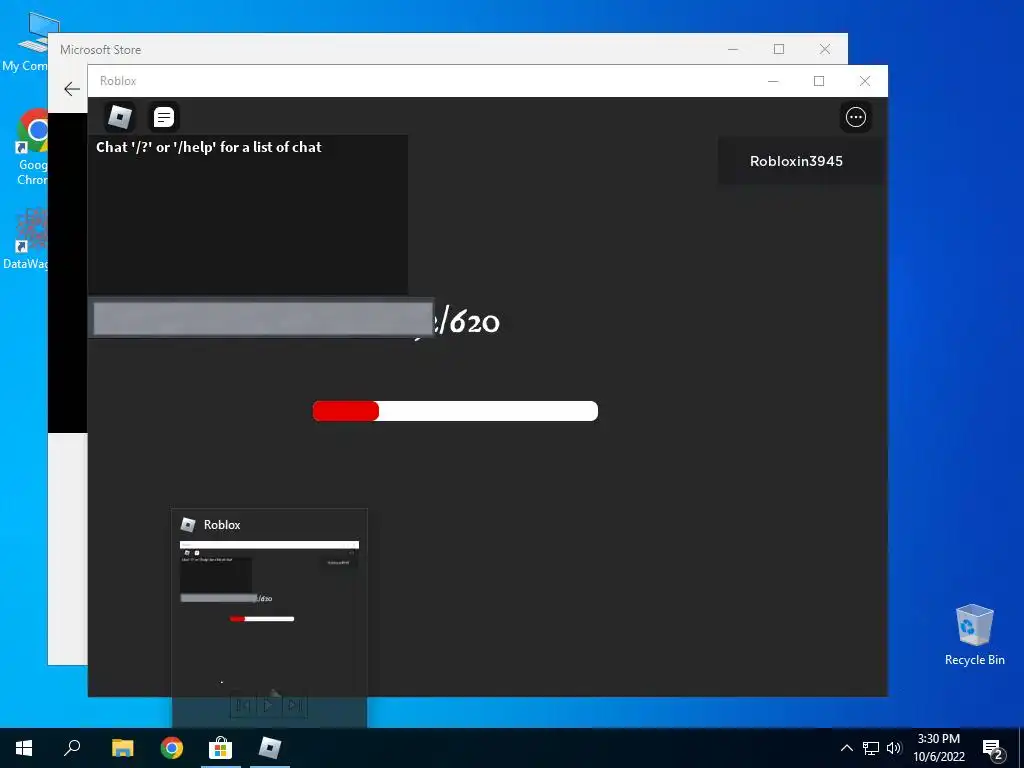Select the DataWag desktop shortcut
This screenshot has height=768, width=1024.
pyautogui.click(x=26, y=239)
